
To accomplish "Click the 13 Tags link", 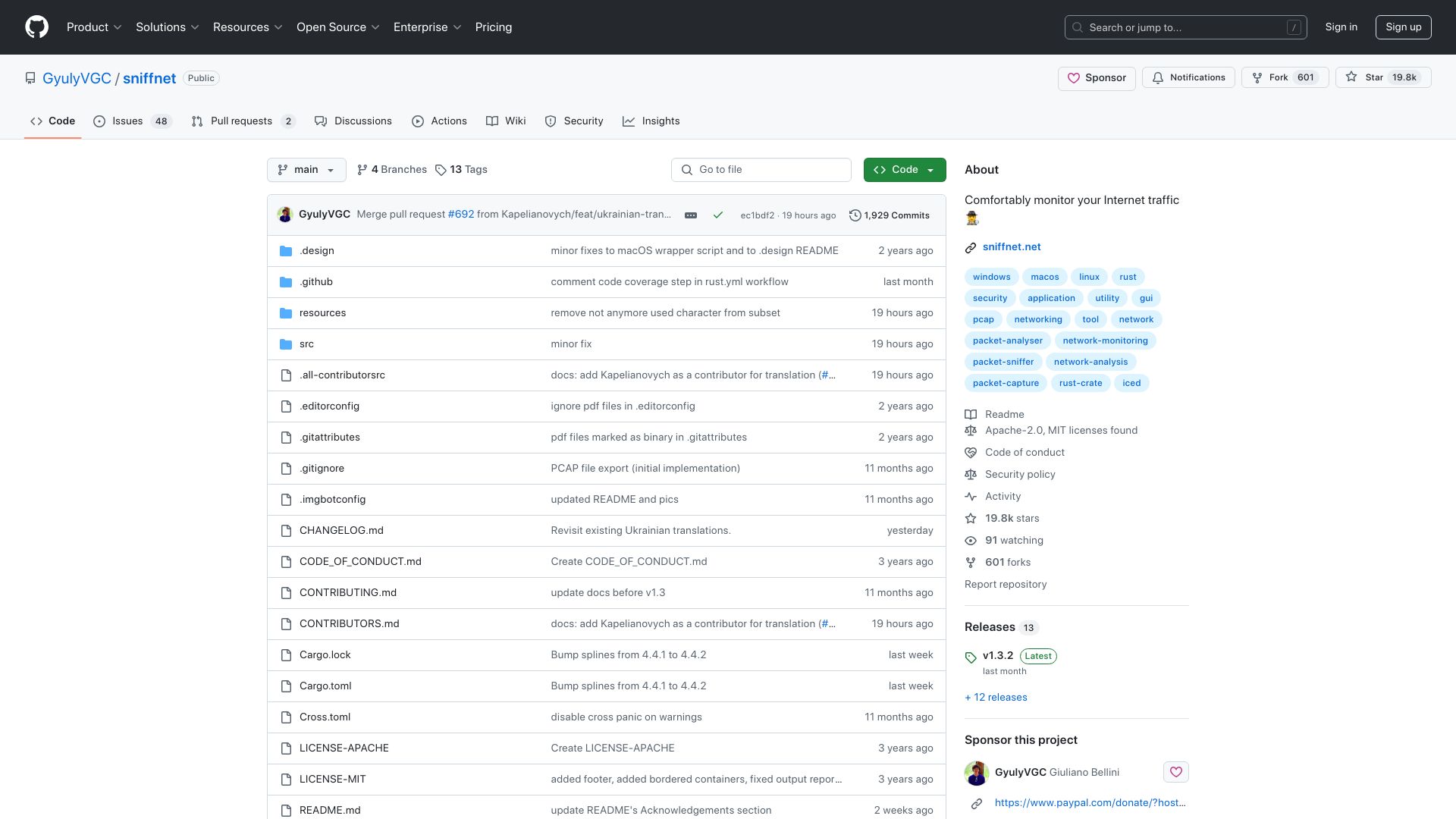I will (x=461, y=170).
